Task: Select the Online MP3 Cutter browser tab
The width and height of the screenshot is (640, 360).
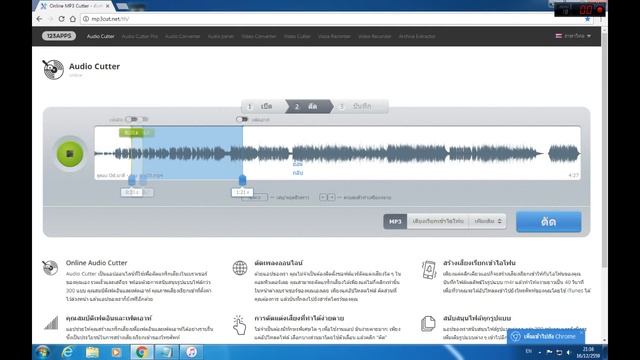Action: (x=76, y=6)
